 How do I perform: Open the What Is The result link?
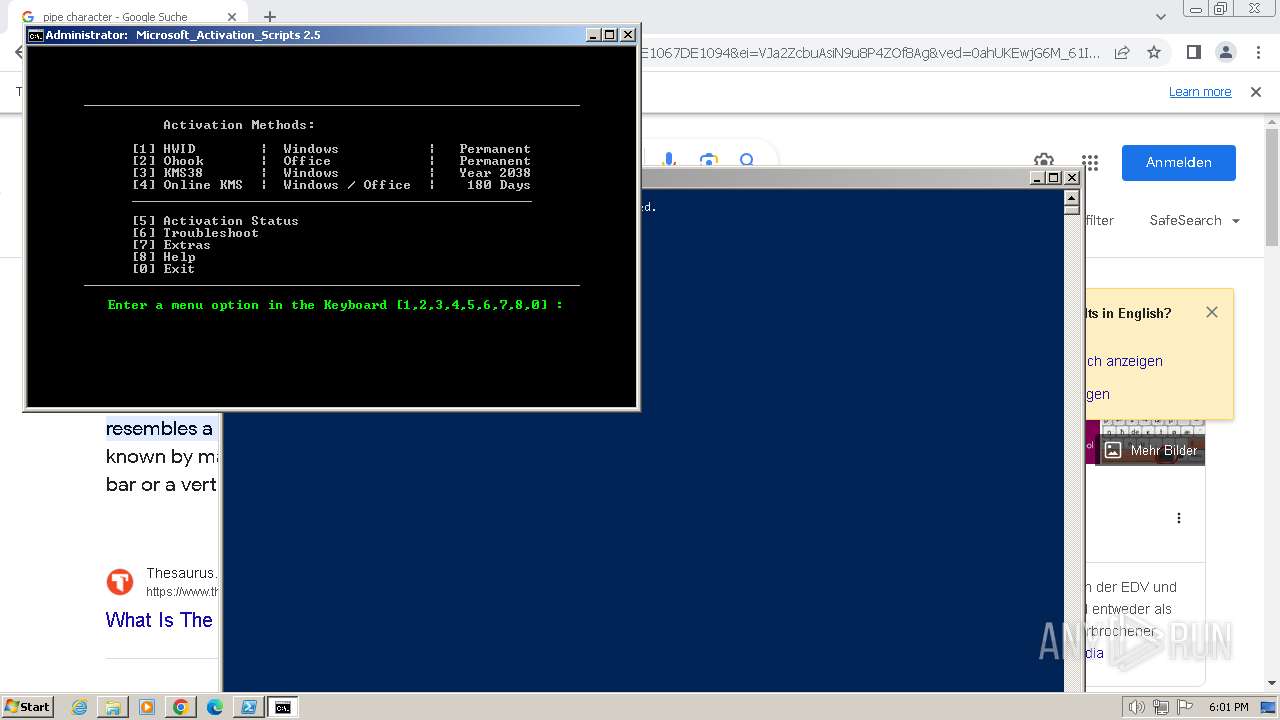pyautogui.click(x=159, y=620)
